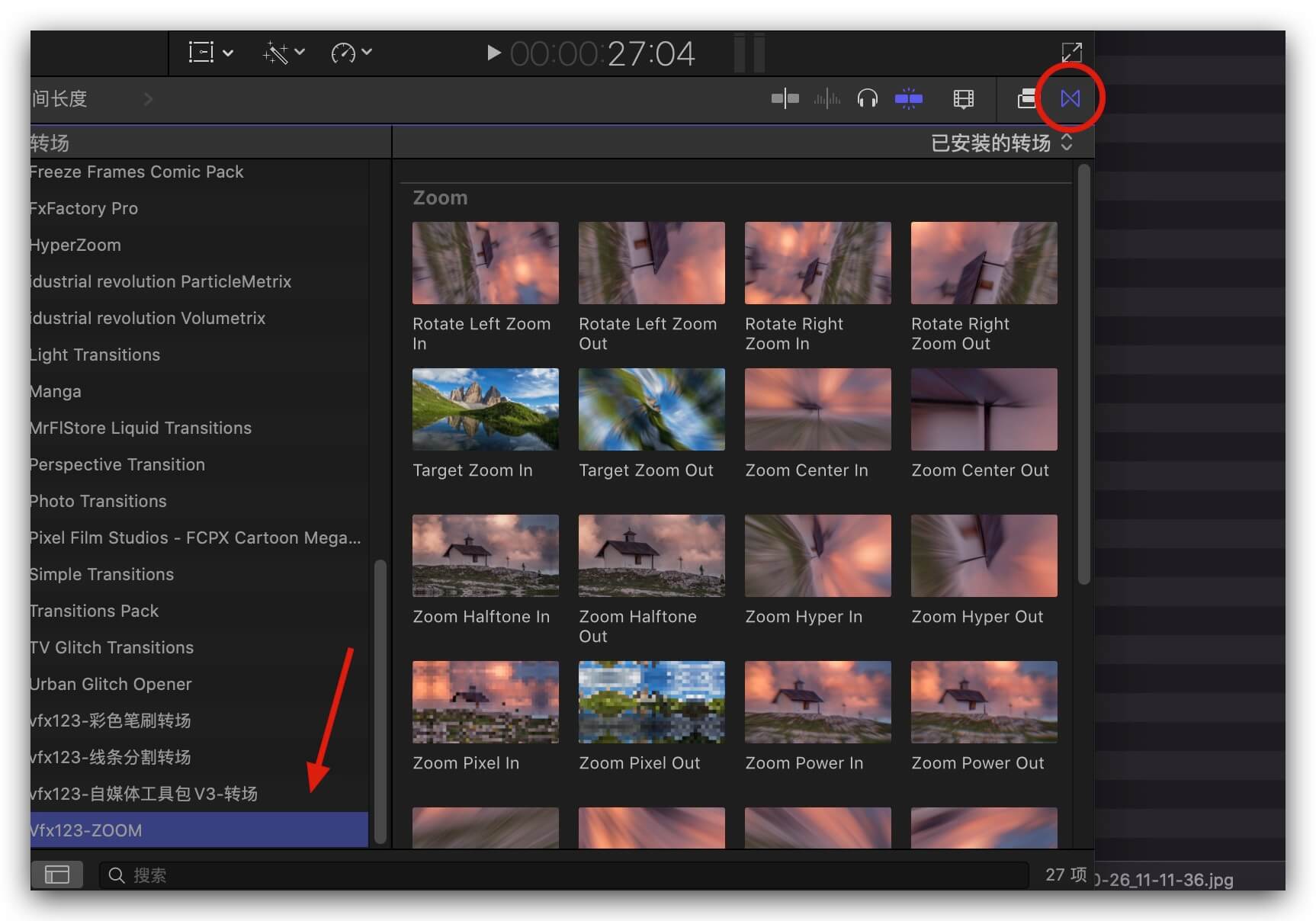The width and height of the screenshot is (1316, 921).
Task: Click the play button beside timecode
Action: pos(493,53)
